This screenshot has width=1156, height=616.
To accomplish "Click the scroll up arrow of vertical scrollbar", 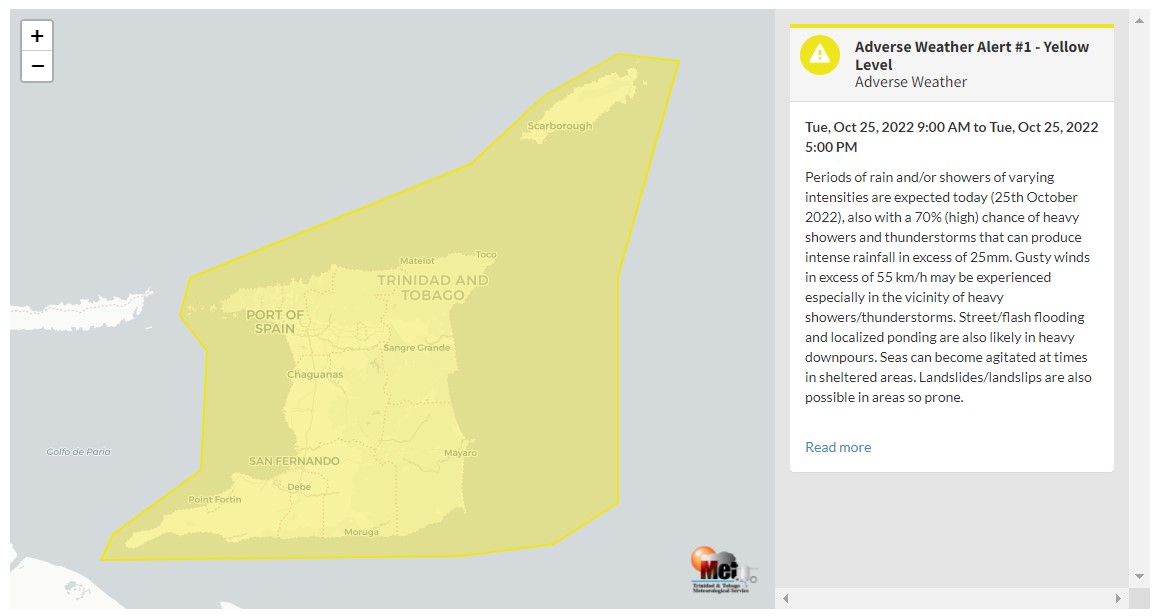I will pos(1140,21).
